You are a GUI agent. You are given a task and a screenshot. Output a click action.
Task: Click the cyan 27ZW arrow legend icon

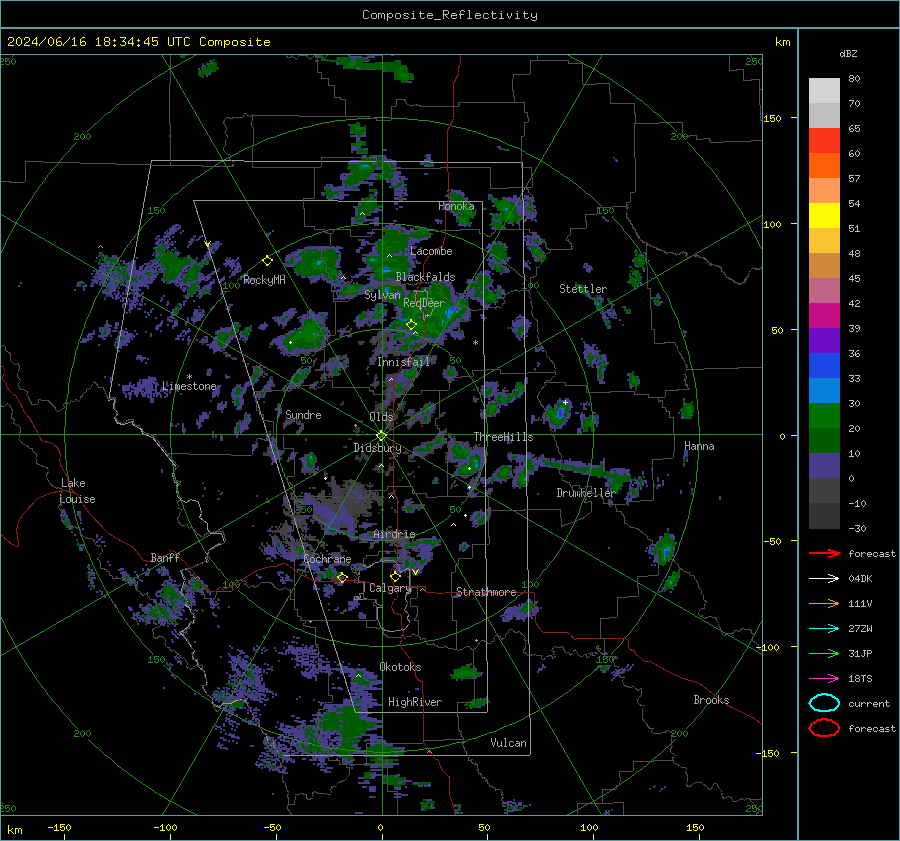824,629
